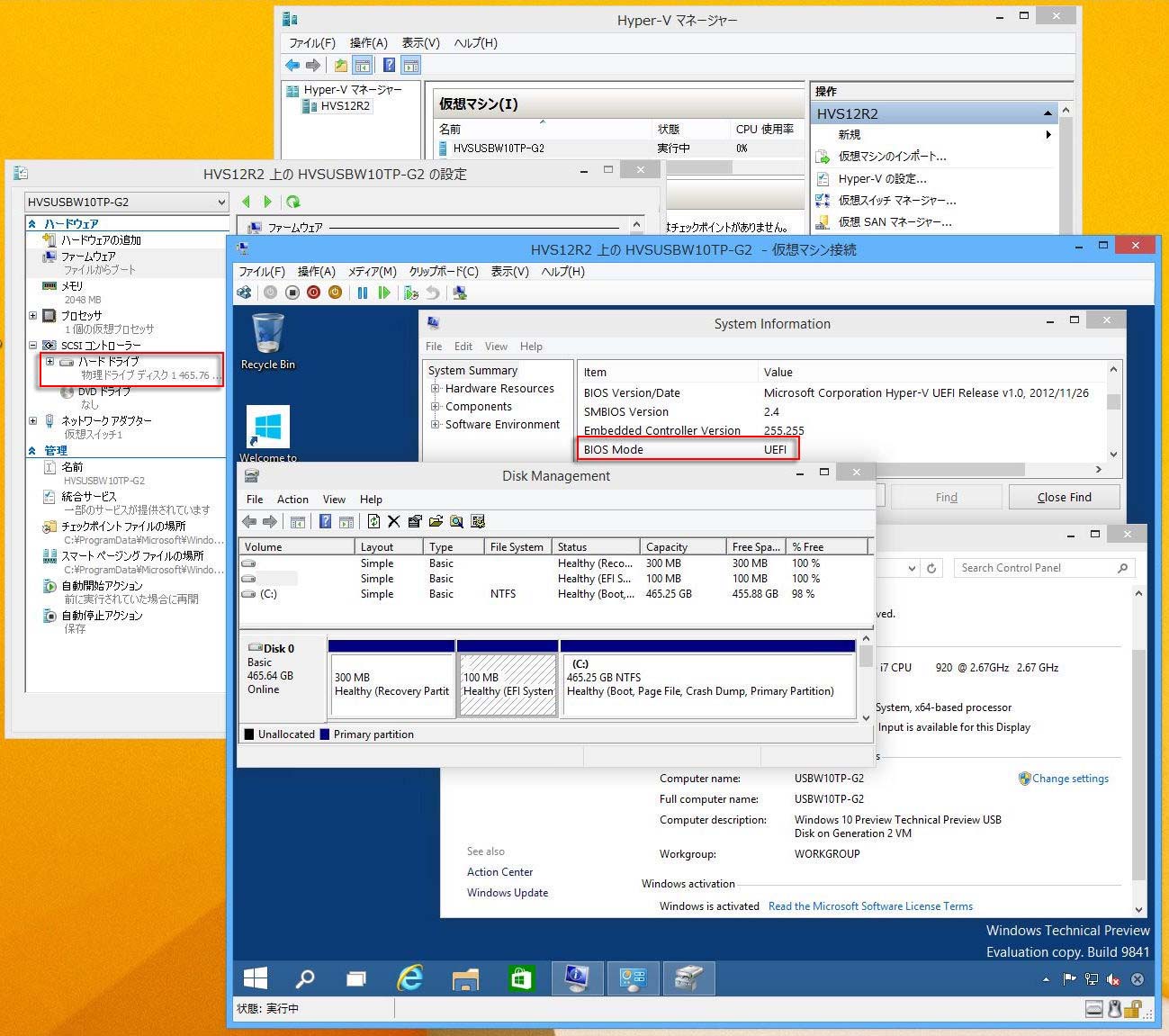The height and width of the screenshot is (1036, 1169).
Task: Click the Delete (X) icon in Disk Management
Action: (x=393, y=521)
